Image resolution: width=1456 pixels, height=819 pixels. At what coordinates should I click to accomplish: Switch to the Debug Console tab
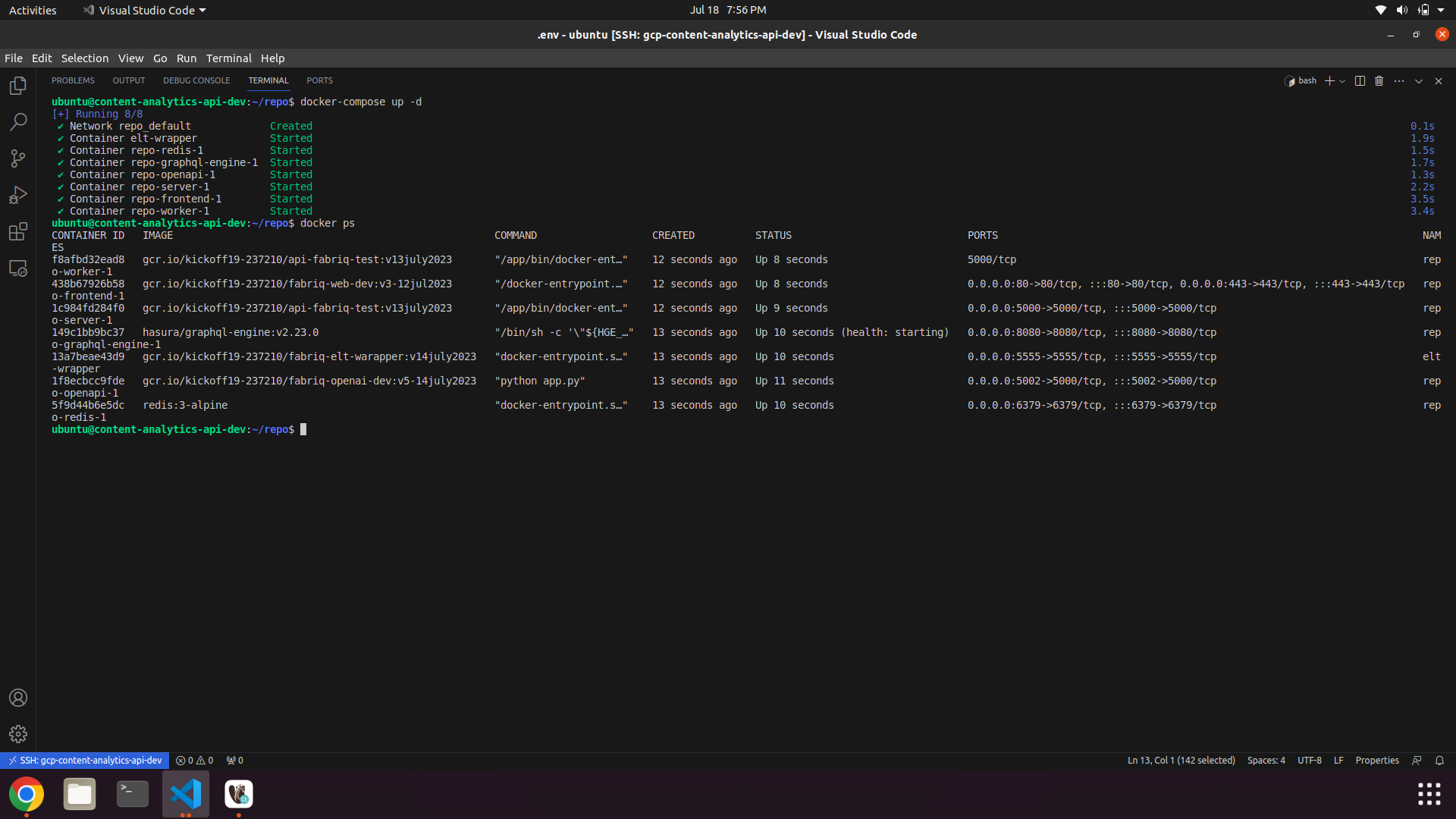[196, 80]
